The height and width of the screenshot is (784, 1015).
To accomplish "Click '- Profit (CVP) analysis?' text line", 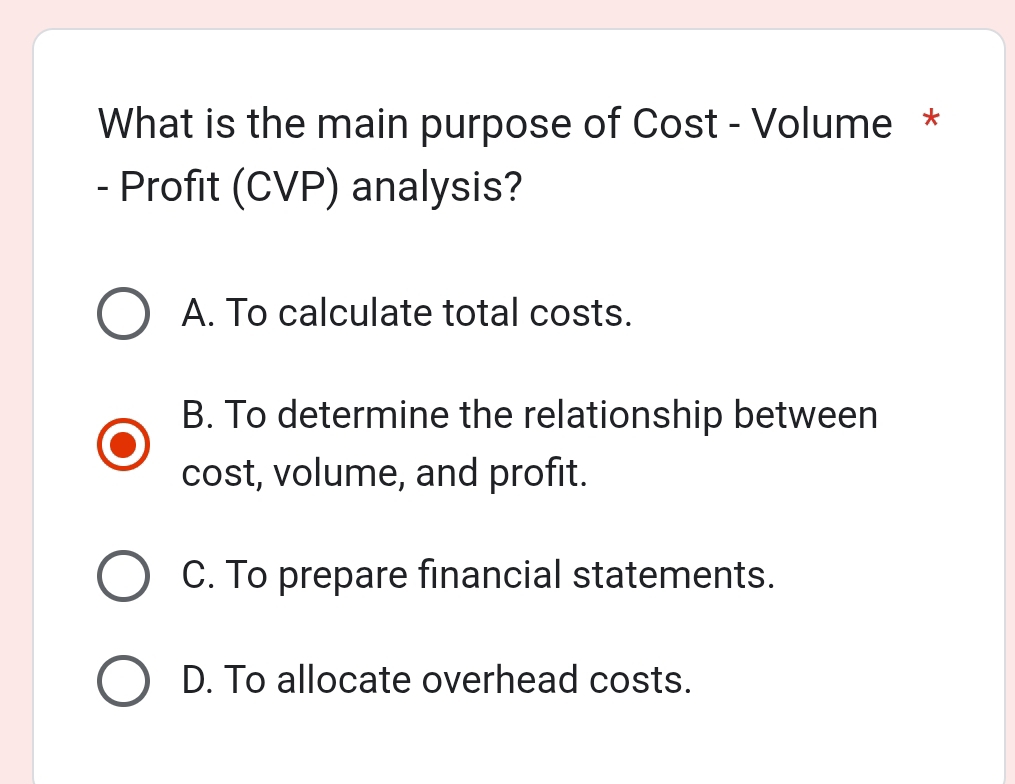I will [x=310, y=187].
